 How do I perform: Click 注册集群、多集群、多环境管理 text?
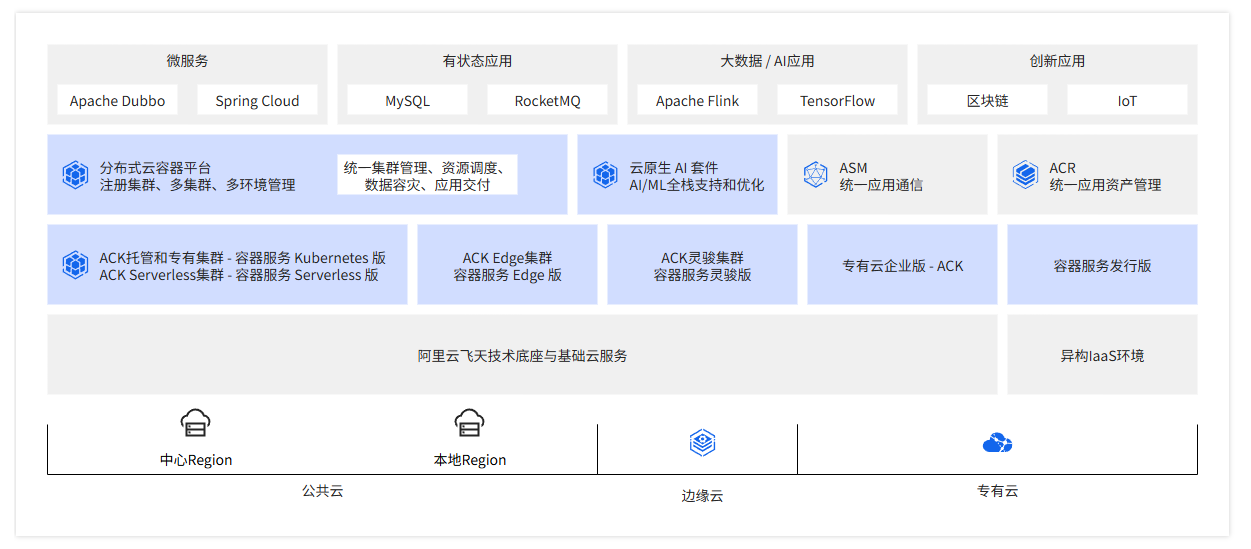pos(197,184)
